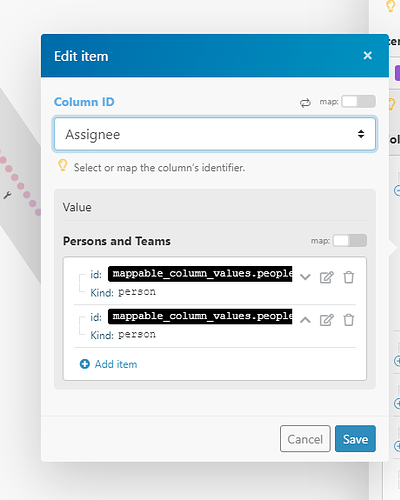
Task: Click the lightbulb hint icon under Column ID
Action: pos(62,165)
